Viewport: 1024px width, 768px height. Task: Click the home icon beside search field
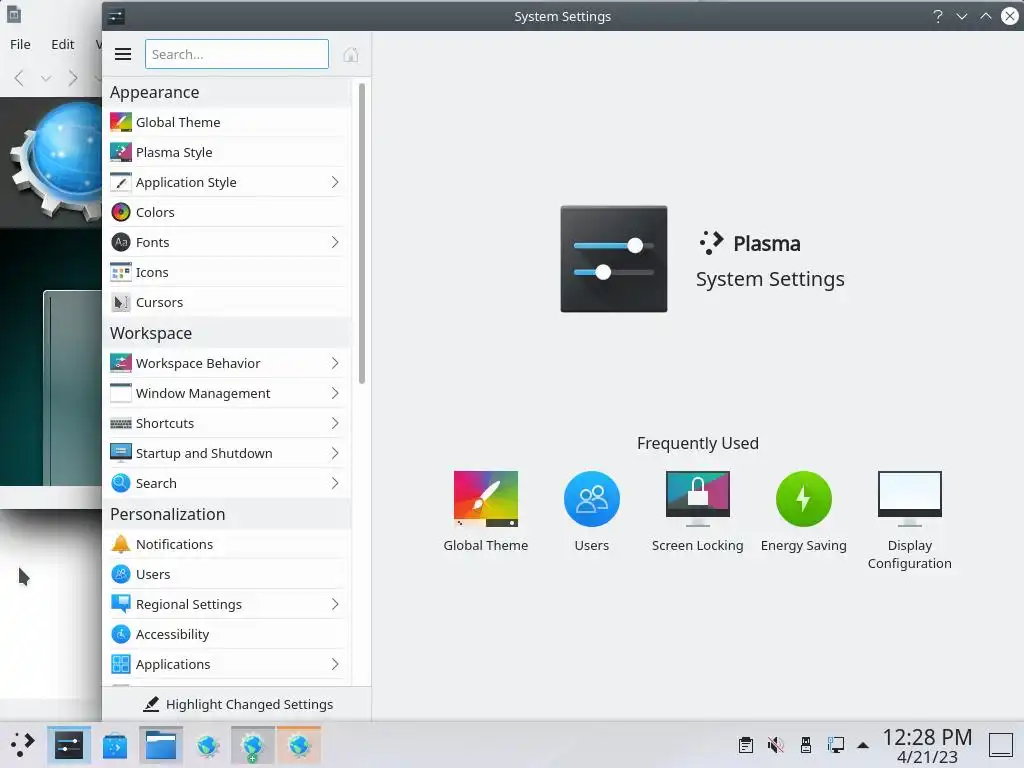pos(351,54)
